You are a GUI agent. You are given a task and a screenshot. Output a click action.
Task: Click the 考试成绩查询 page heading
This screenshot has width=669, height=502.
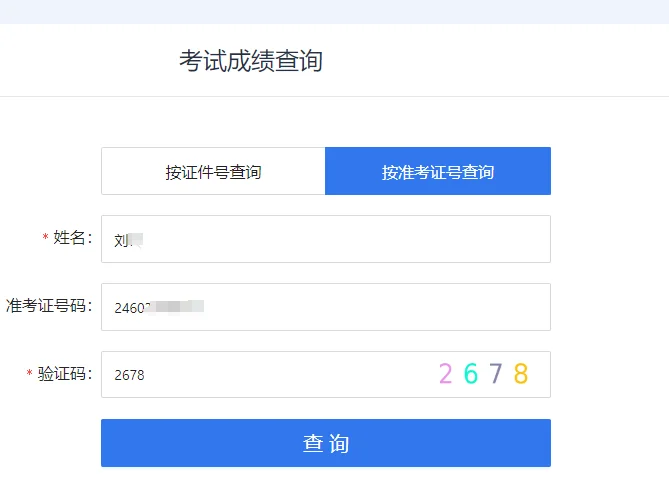[251, 61]
